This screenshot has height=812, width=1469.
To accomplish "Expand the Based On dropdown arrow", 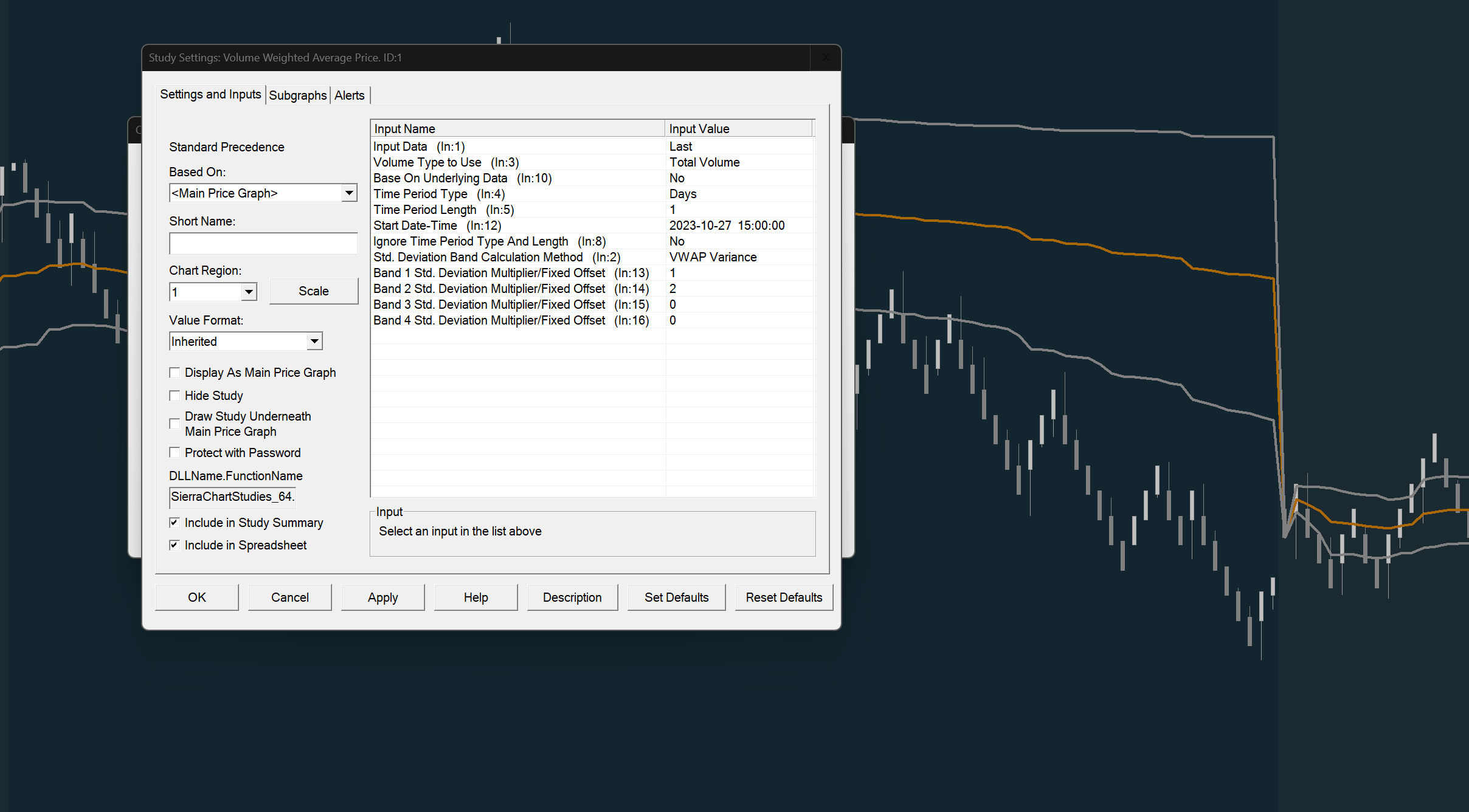I will click(x=349, y=193).
